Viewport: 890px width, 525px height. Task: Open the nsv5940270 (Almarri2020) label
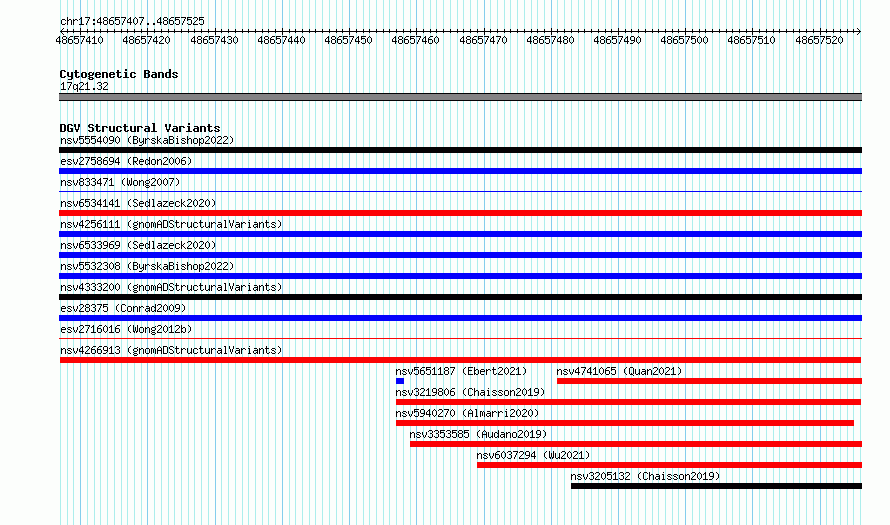(x=467, y=413)
